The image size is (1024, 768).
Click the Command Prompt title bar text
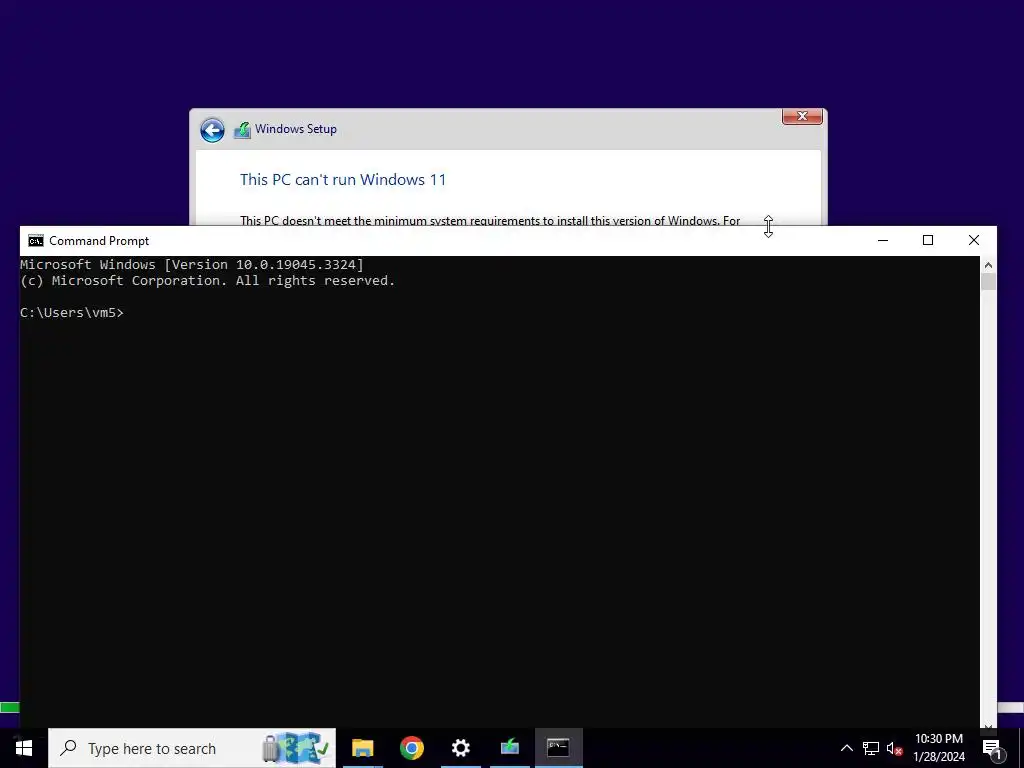[99, 241]
